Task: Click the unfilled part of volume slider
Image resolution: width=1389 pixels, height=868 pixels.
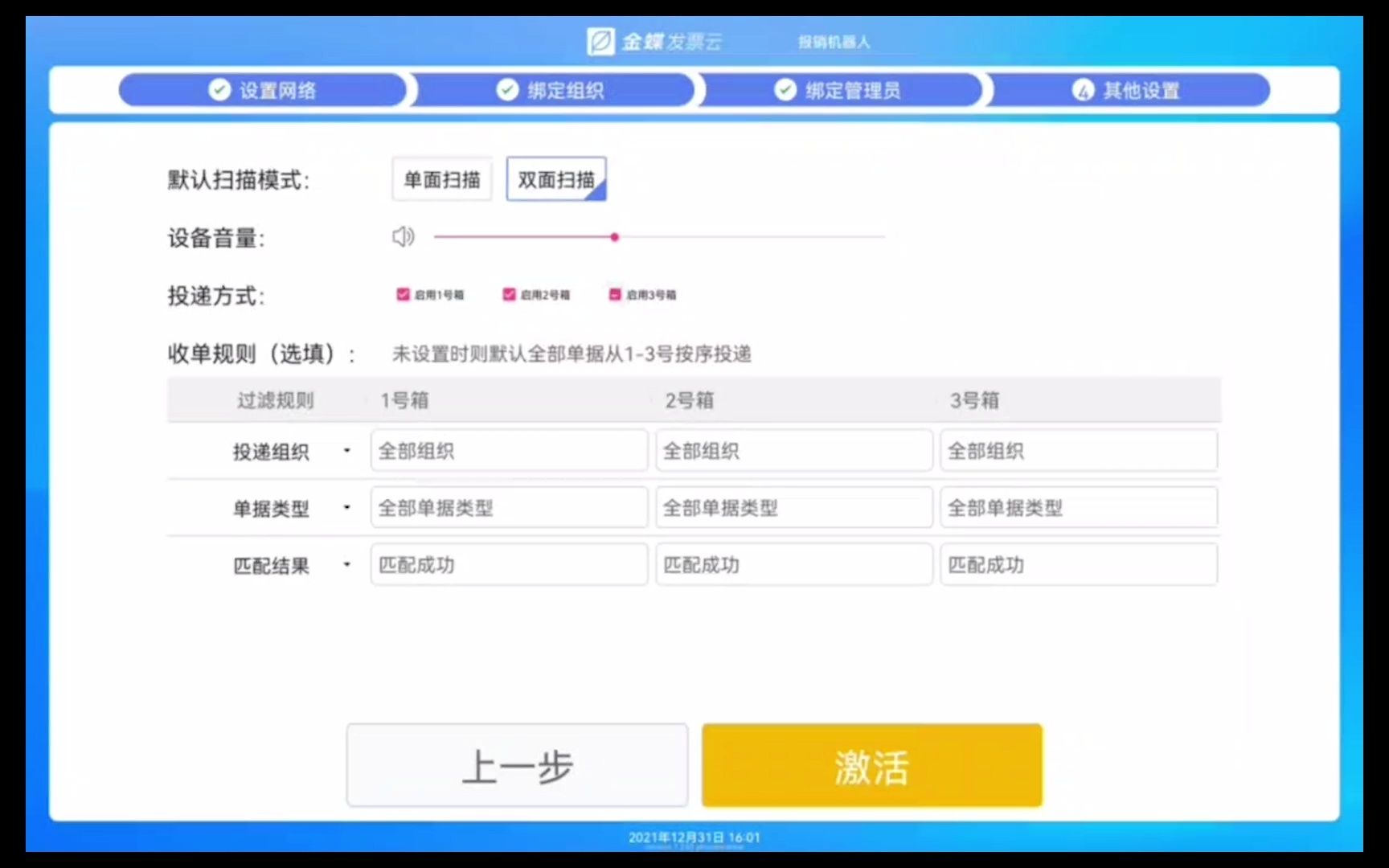Action: click(752, 237)
